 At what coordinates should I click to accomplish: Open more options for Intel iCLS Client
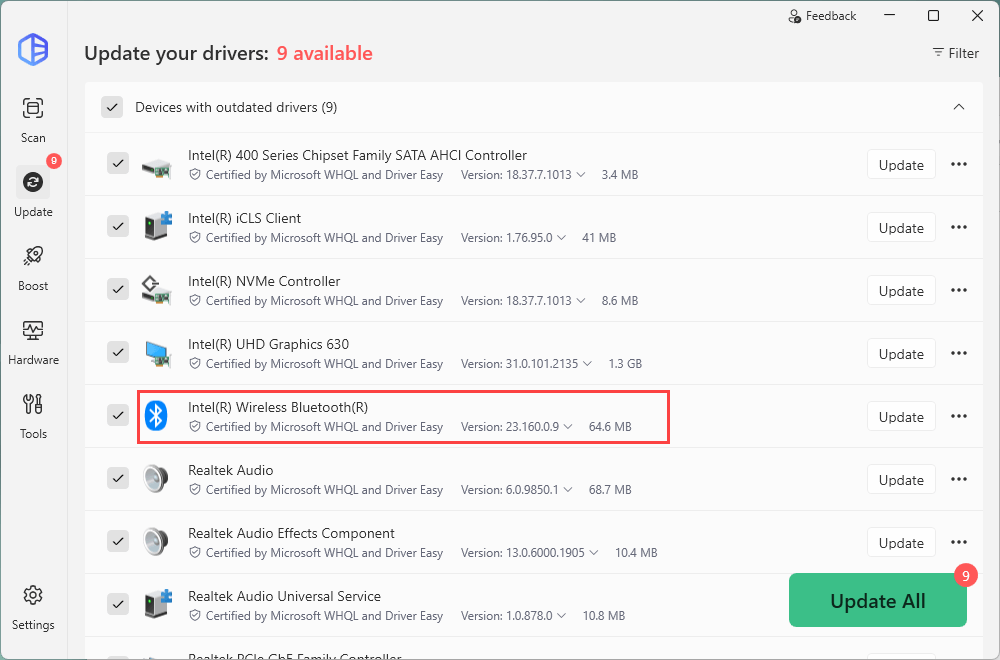coord(958,228)
